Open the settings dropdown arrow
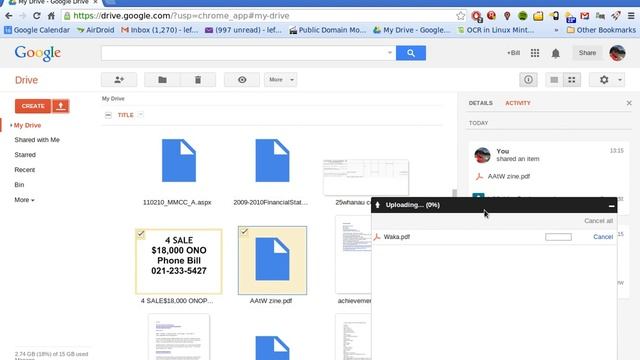This screenshot has width=640, height=360. pyautogui.click(x=620, y=80)
